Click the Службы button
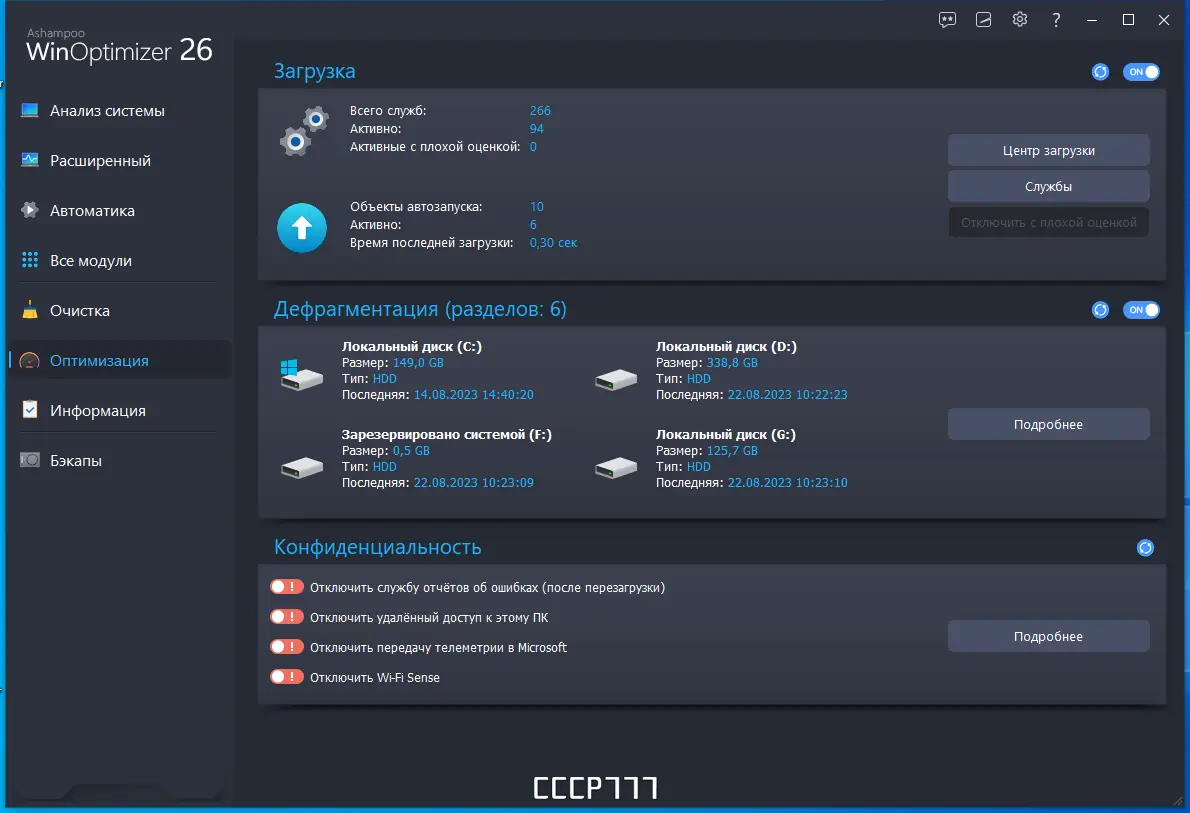This screenshot has height=813, width=1190. pyautogui.click(x=1048, y=186)
